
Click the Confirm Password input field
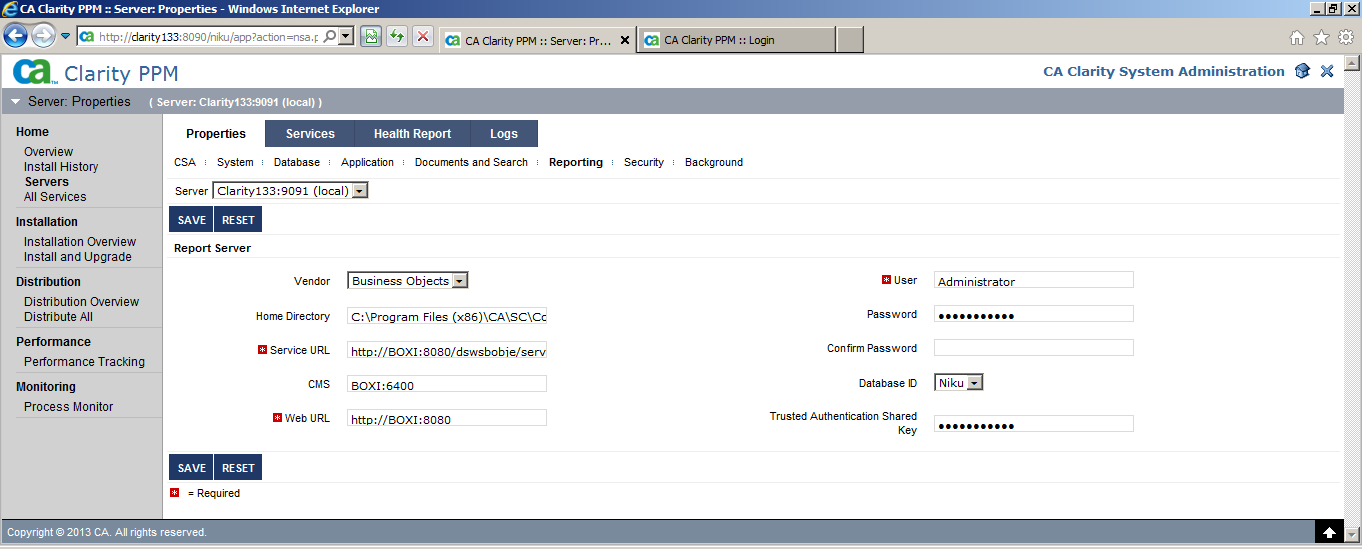click(1034, 349)
